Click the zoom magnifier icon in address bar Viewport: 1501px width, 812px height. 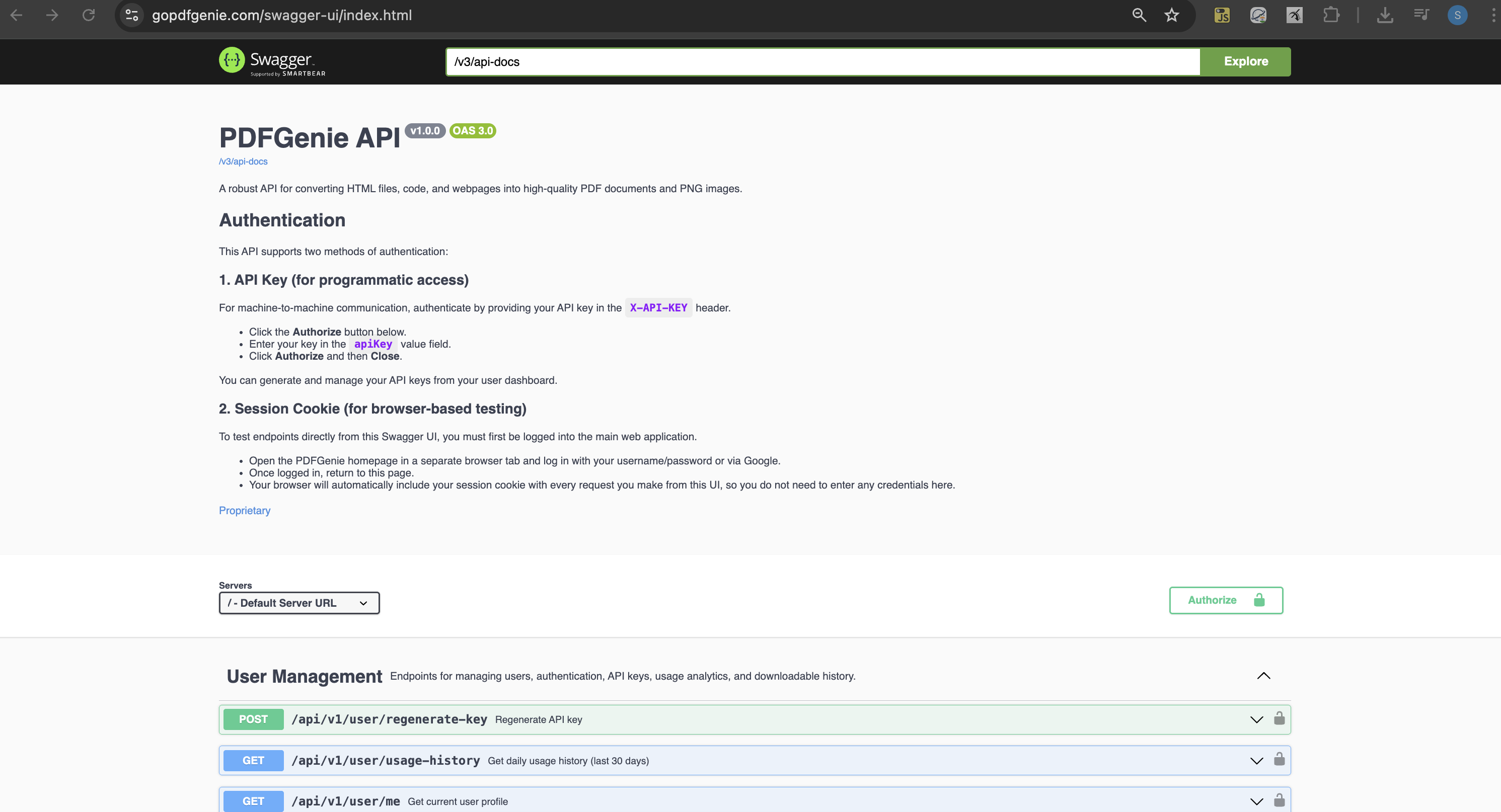point(1139,15)
